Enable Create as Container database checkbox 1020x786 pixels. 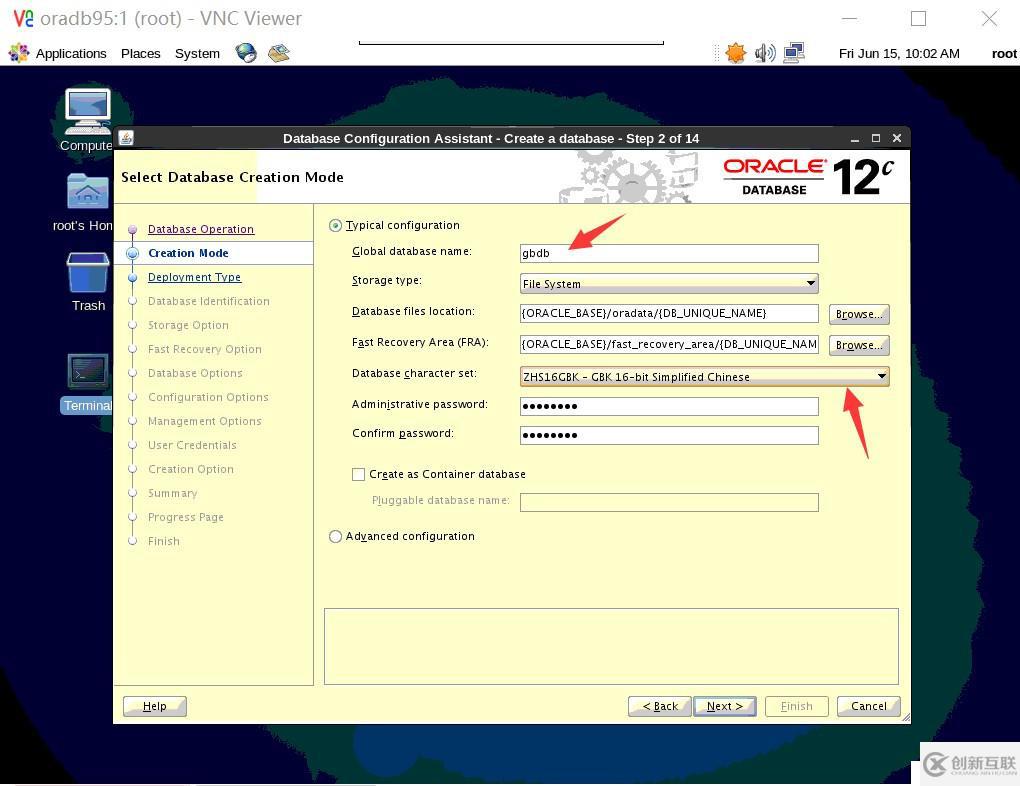tap(358, 474)
